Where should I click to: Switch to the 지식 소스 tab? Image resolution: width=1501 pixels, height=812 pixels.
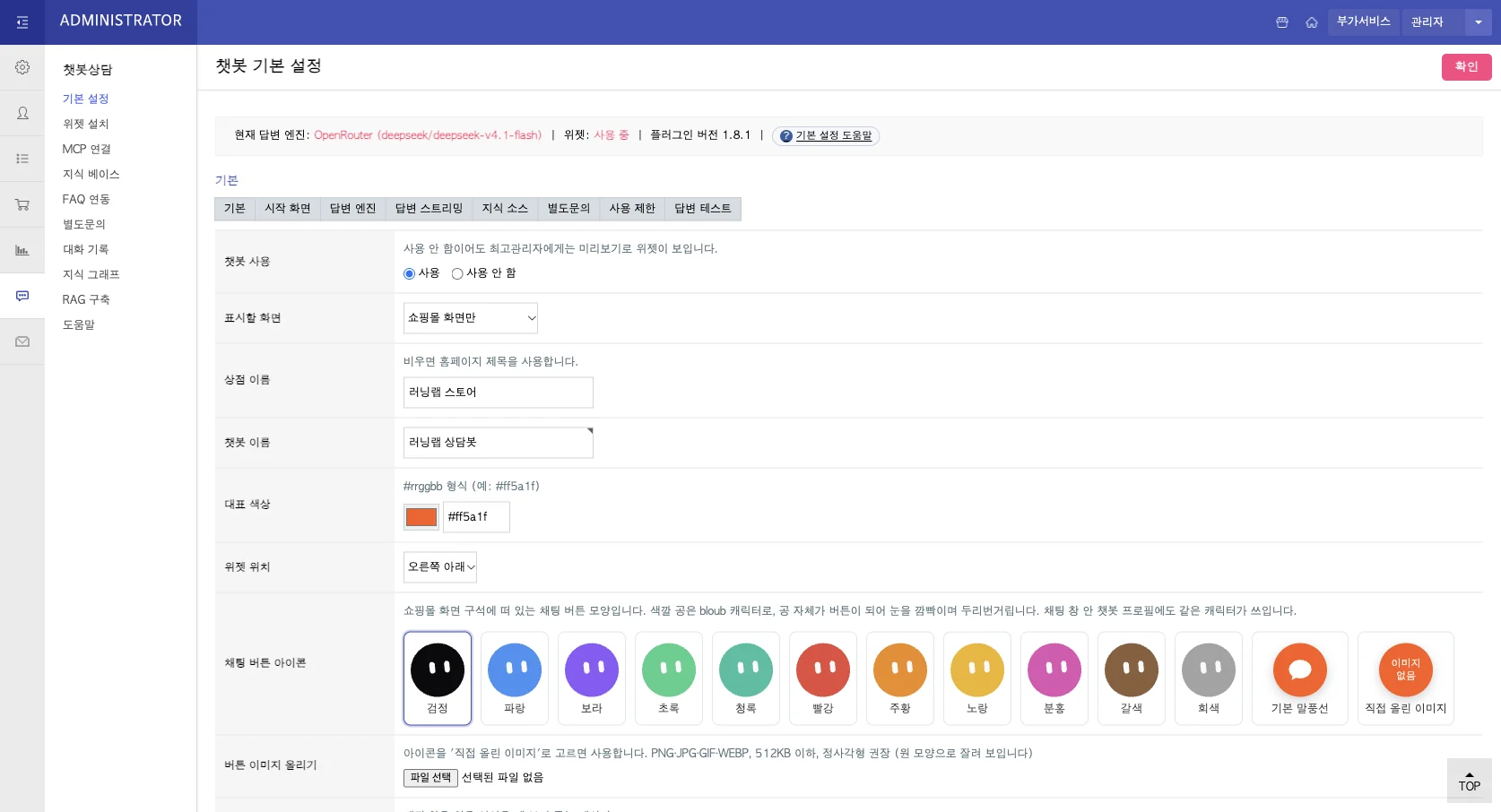pos(506,209)
